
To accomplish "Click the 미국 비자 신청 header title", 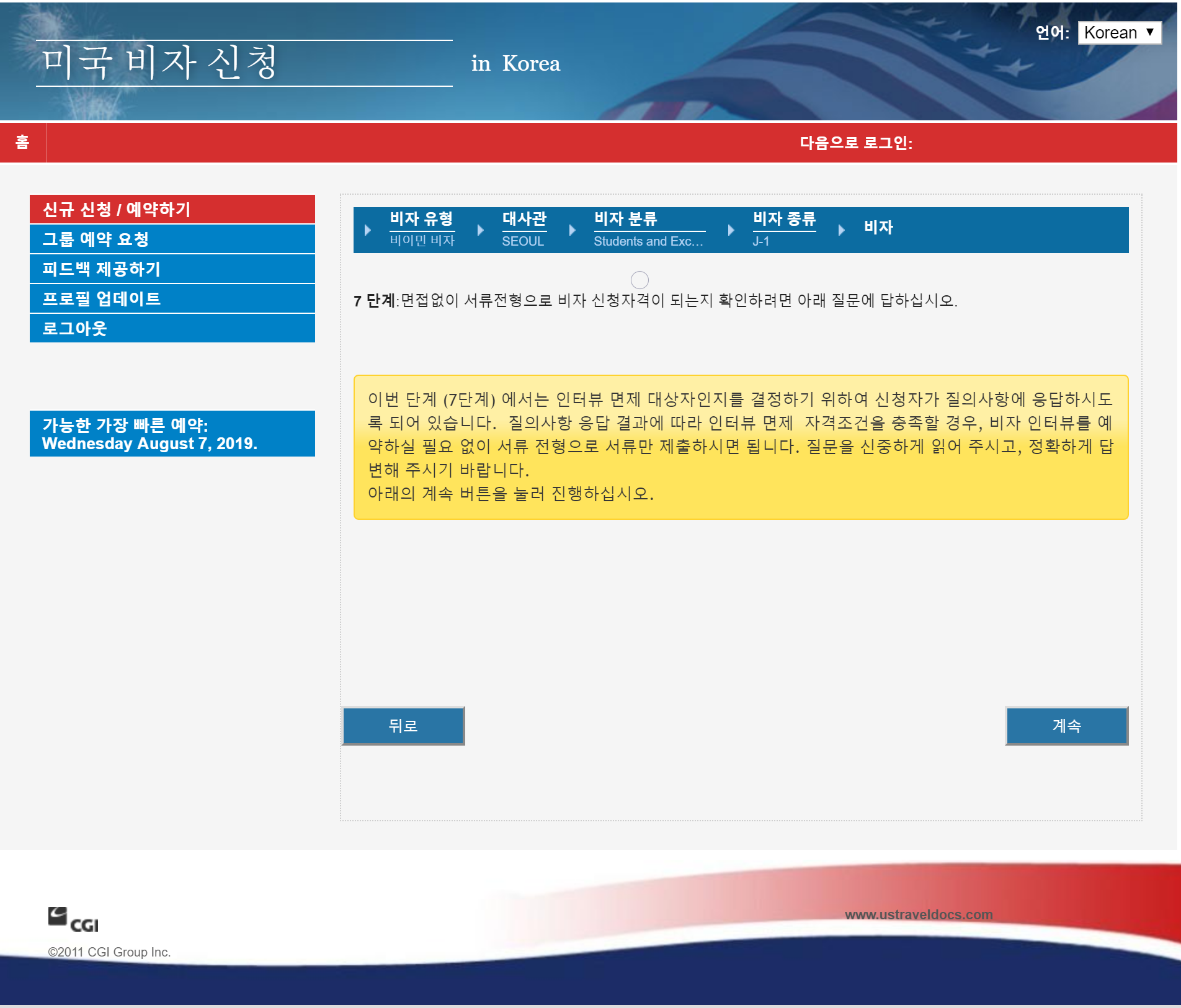I will (x=160, y=63).
